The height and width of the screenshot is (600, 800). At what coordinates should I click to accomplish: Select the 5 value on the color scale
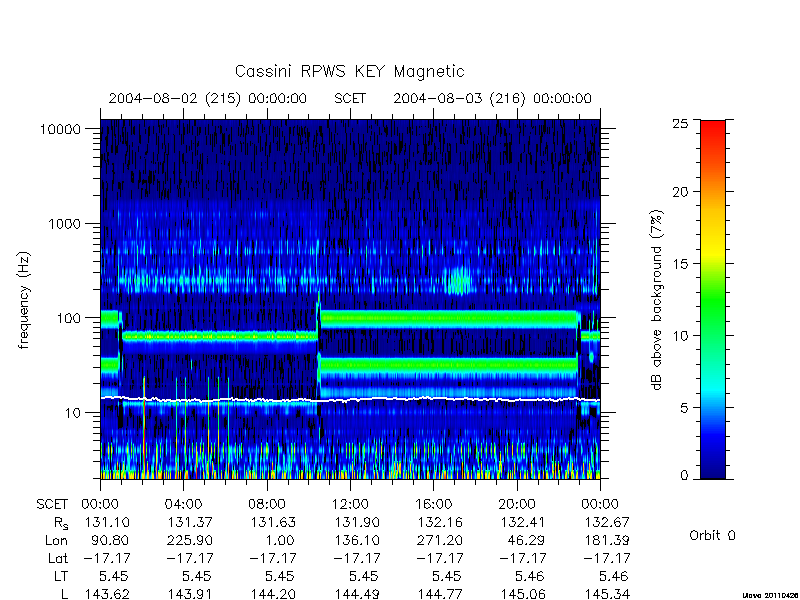[684, 408]
